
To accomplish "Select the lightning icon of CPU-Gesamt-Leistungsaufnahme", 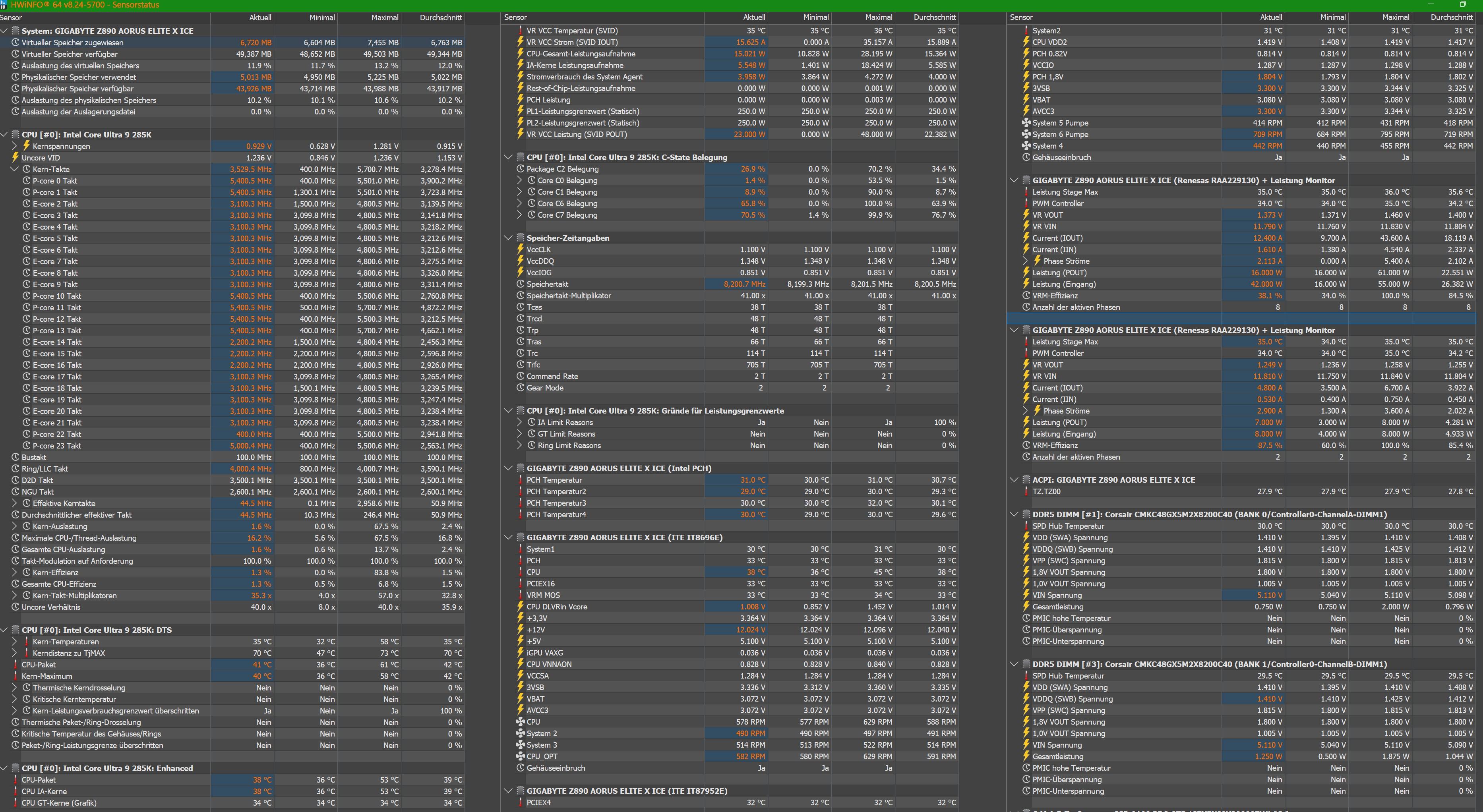I will point(521,54).
